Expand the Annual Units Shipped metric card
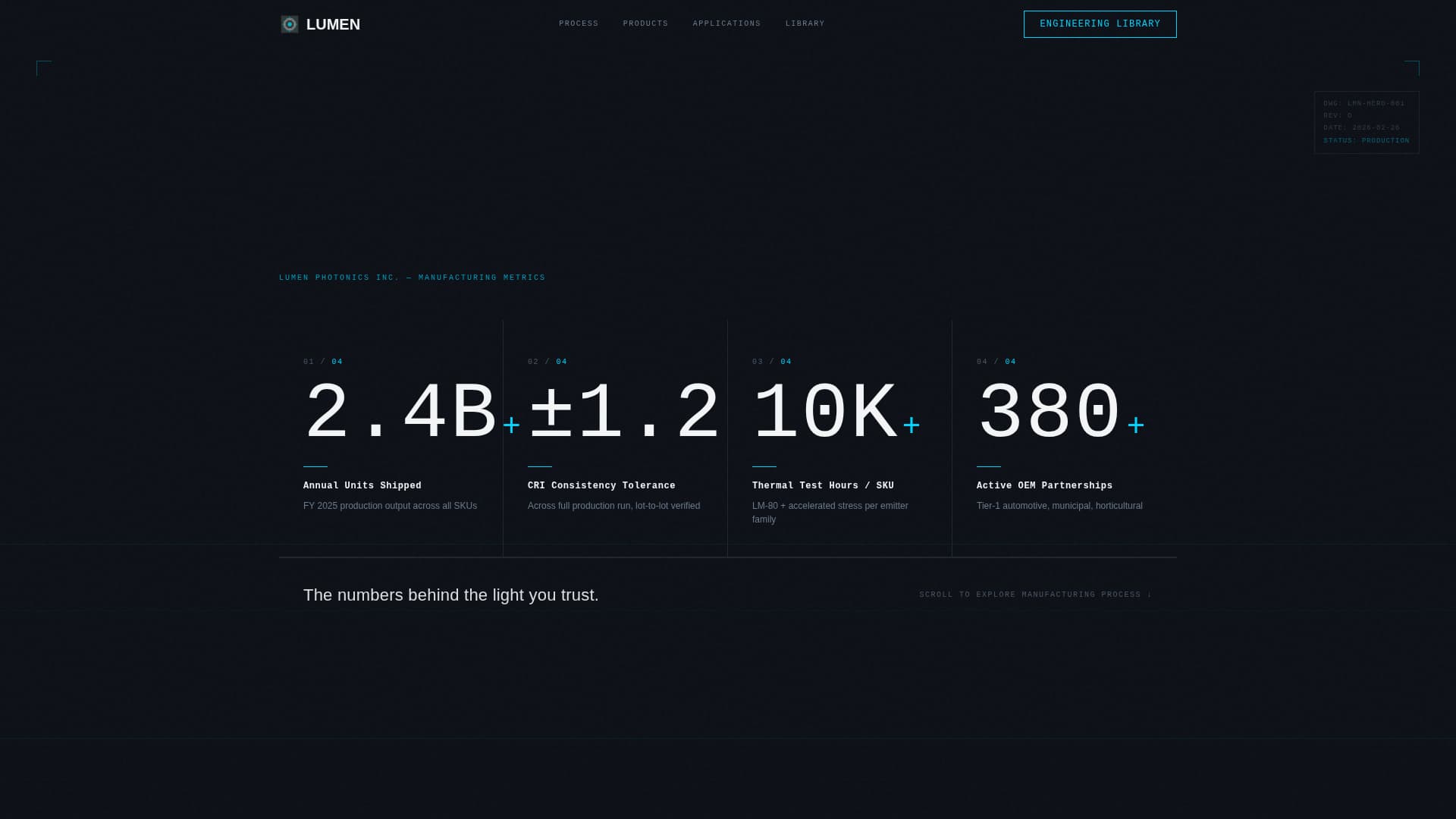 (391, 437)
